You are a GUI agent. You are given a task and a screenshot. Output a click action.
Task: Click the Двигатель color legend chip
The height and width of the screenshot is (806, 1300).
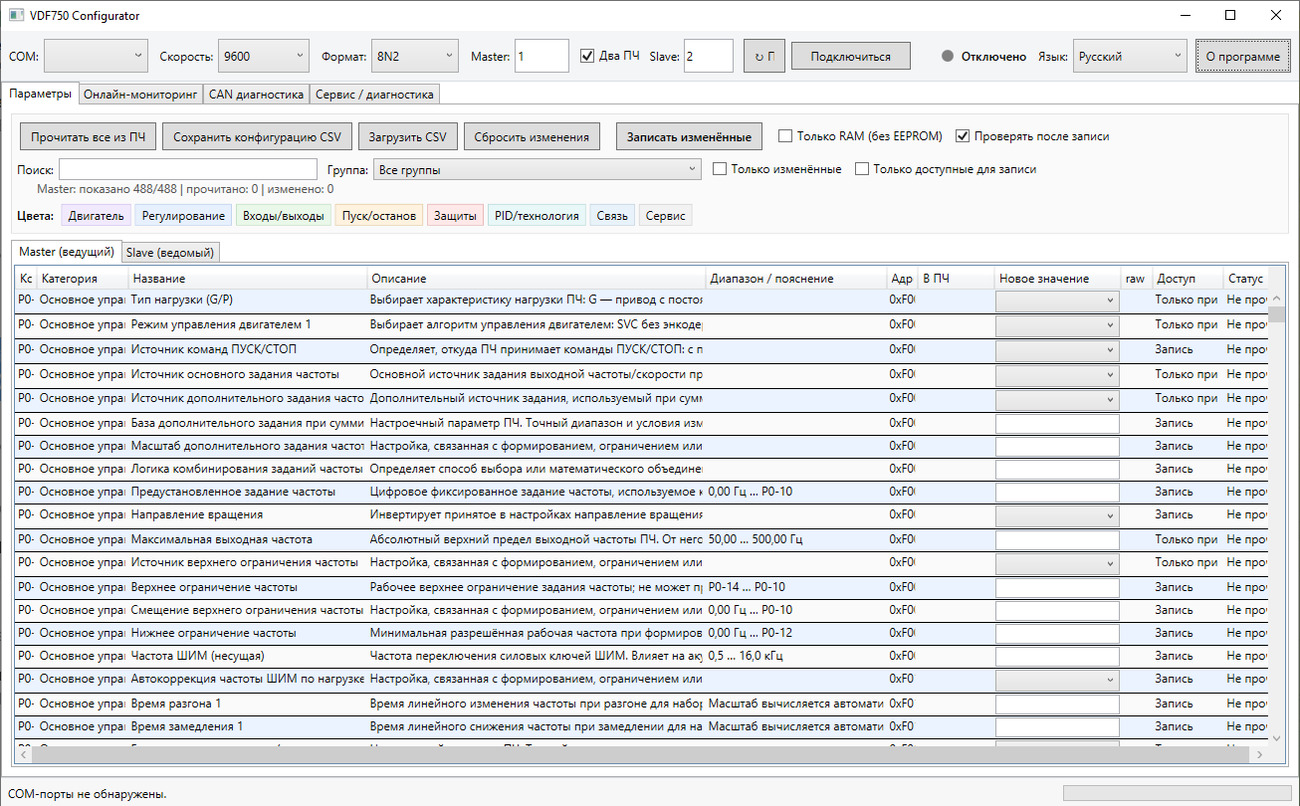[96, 215]
